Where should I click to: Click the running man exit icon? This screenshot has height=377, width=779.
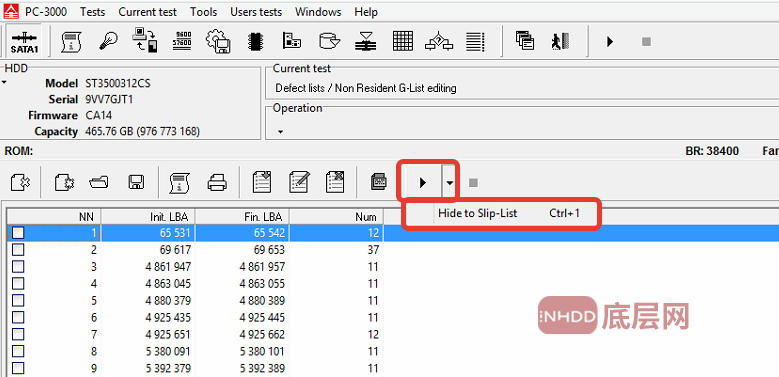coord(561,41)
